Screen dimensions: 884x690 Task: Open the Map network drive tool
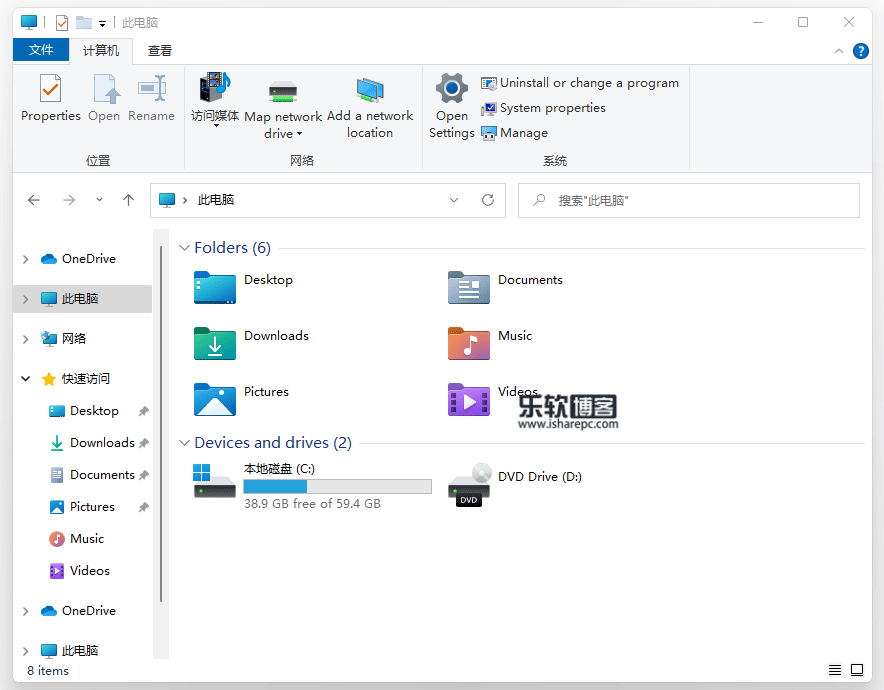(x=283, y=94)
